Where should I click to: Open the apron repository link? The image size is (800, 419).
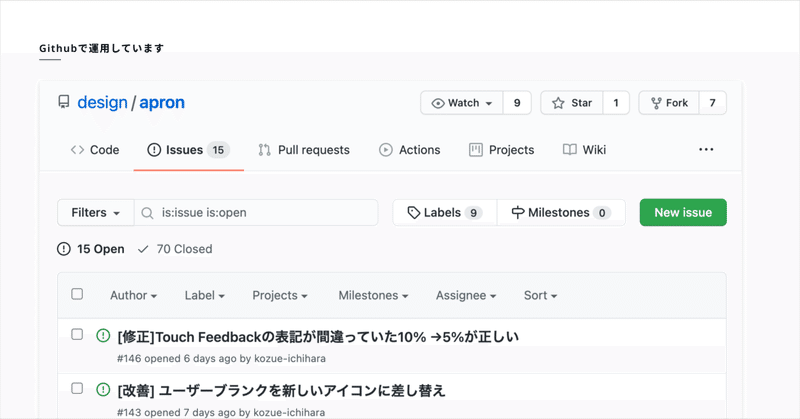click(x=162, y=103)
